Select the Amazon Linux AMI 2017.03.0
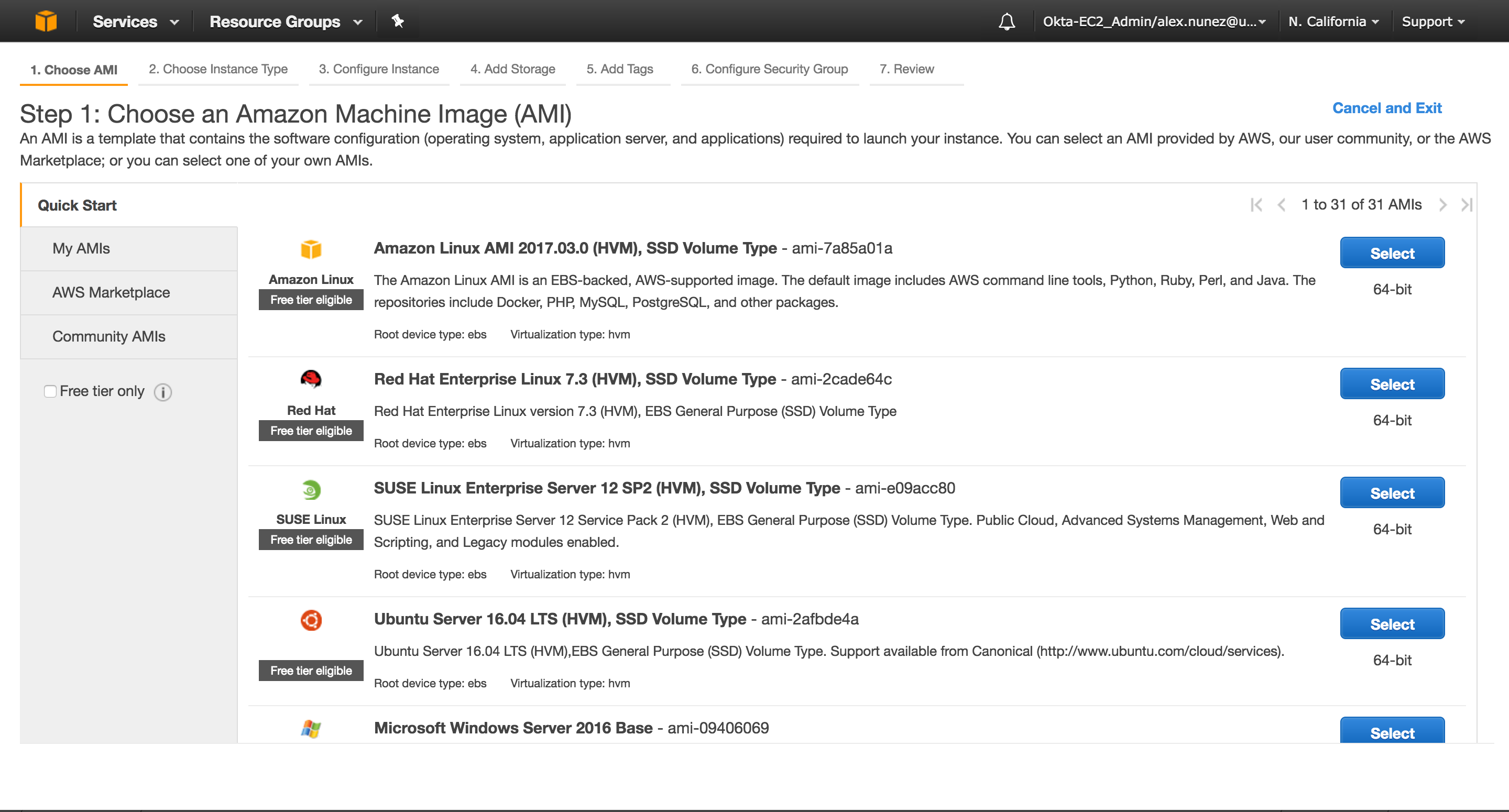 click(1392, 253)
